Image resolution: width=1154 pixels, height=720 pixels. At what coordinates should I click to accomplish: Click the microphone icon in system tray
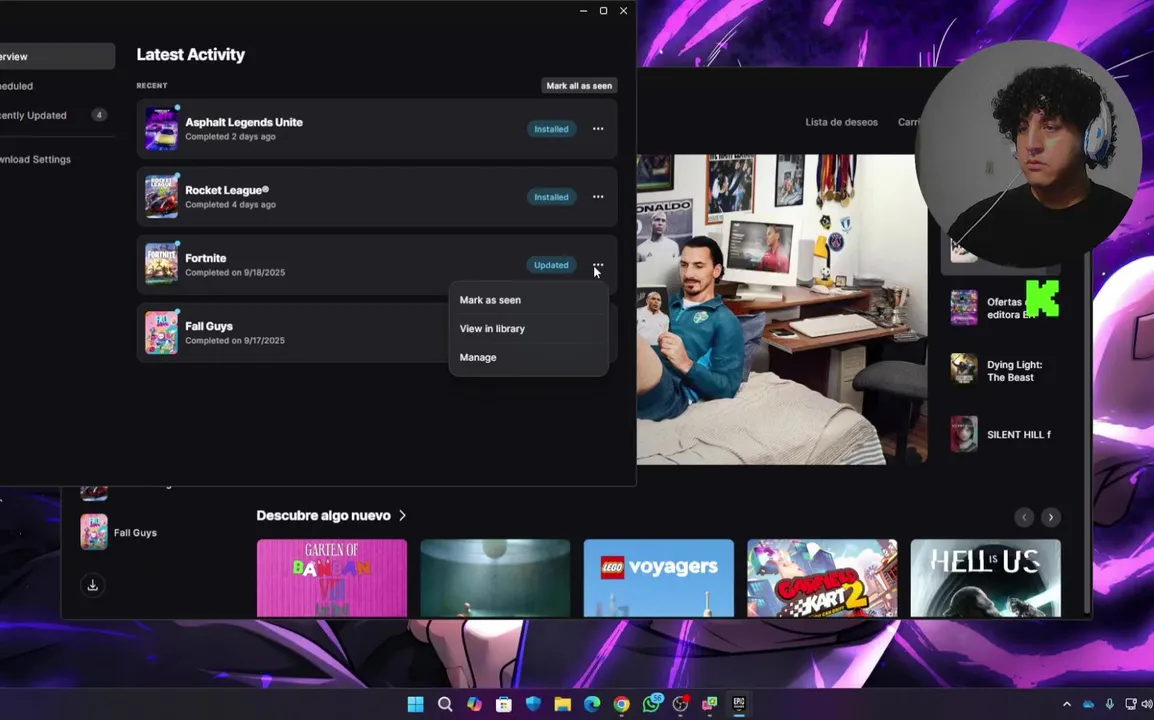point(1110,705)
